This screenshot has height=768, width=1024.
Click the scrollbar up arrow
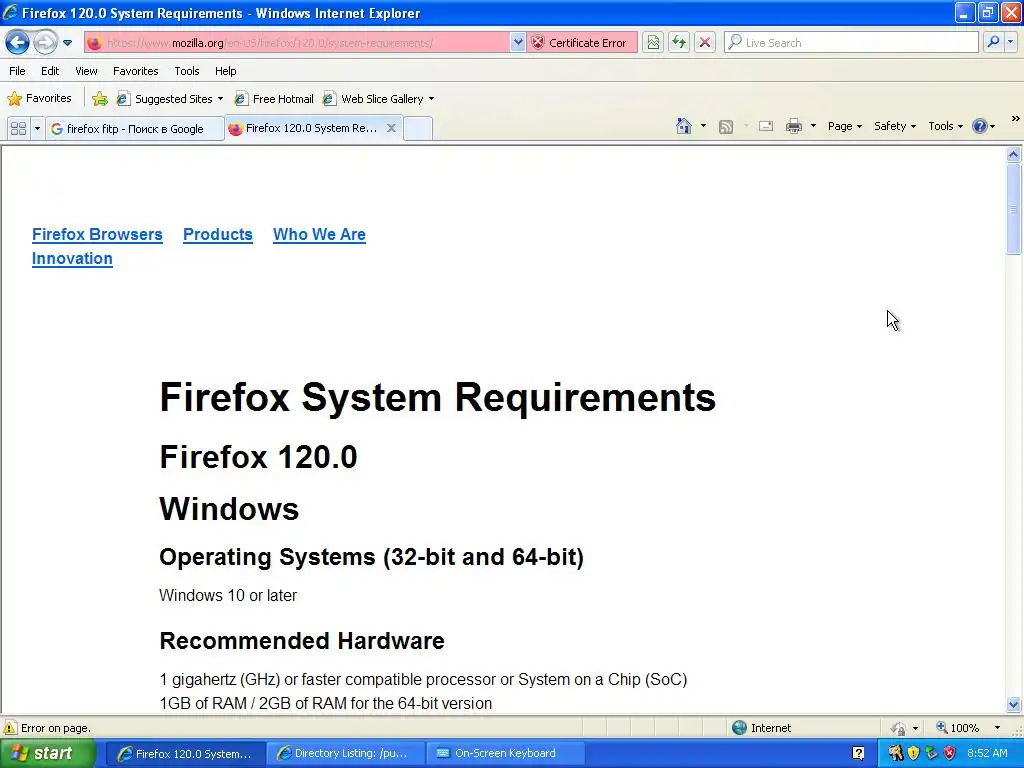[x=1014, y=155]
